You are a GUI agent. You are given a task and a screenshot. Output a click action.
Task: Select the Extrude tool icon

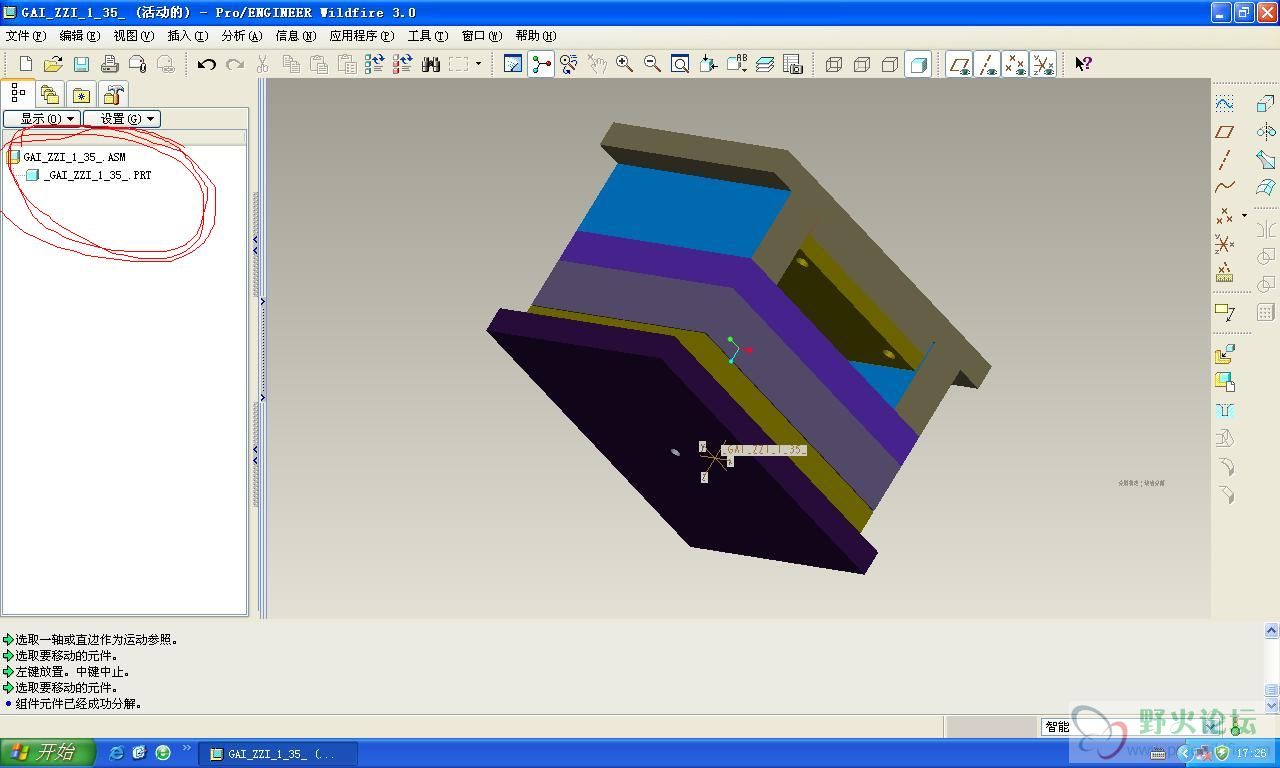click(1265, 104)
